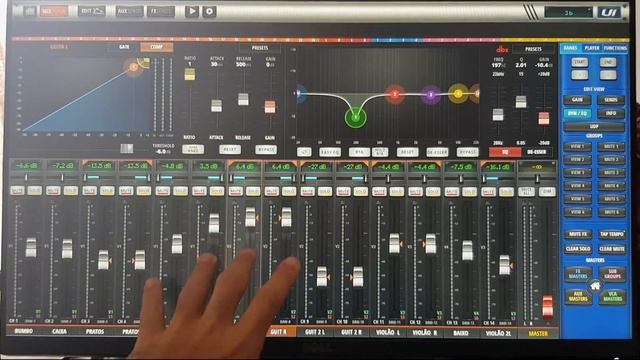Select the red EQ band 2 node
640x360 pixels.
(395, 94)
